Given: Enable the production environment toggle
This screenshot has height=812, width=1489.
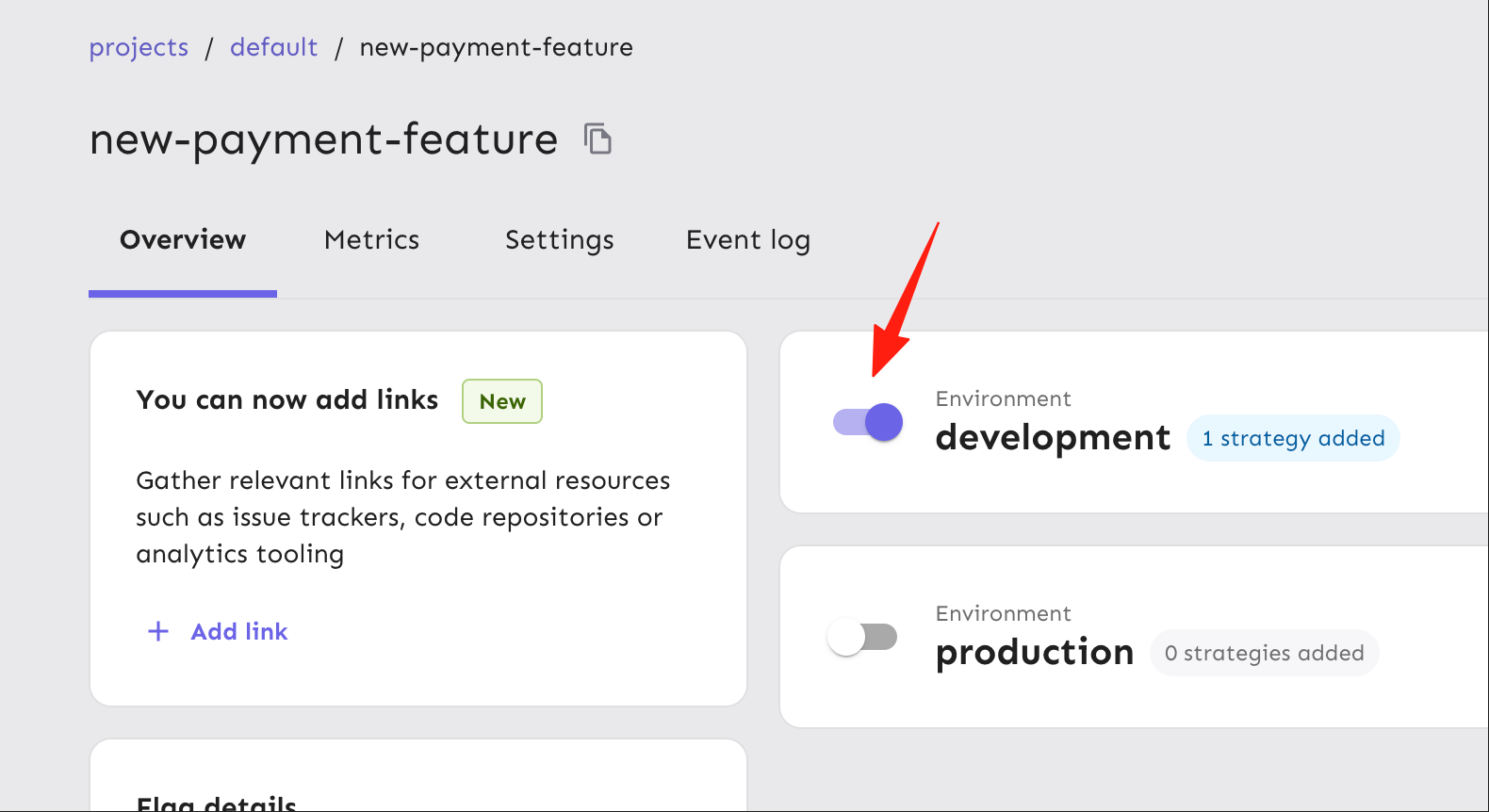Looking at the screenshot, I should click(x=862, y=637).
